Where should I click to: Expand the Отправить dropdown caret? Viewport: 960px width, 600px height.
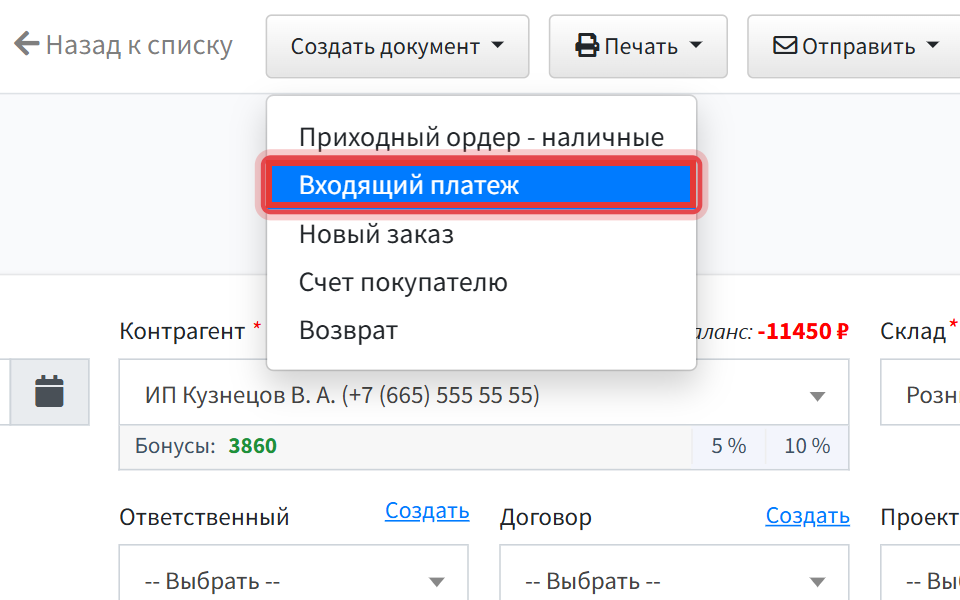pos(932,45)
